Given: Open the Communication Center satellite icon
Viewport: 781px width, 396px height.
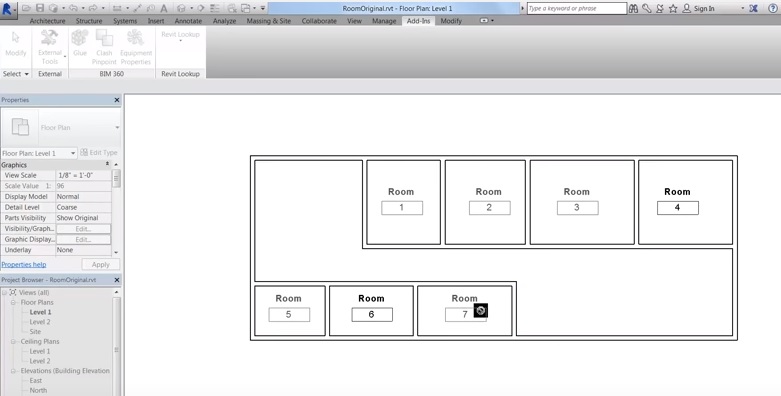Looking at the screenshot, I should pyautogui.click(x=659, y=8).
